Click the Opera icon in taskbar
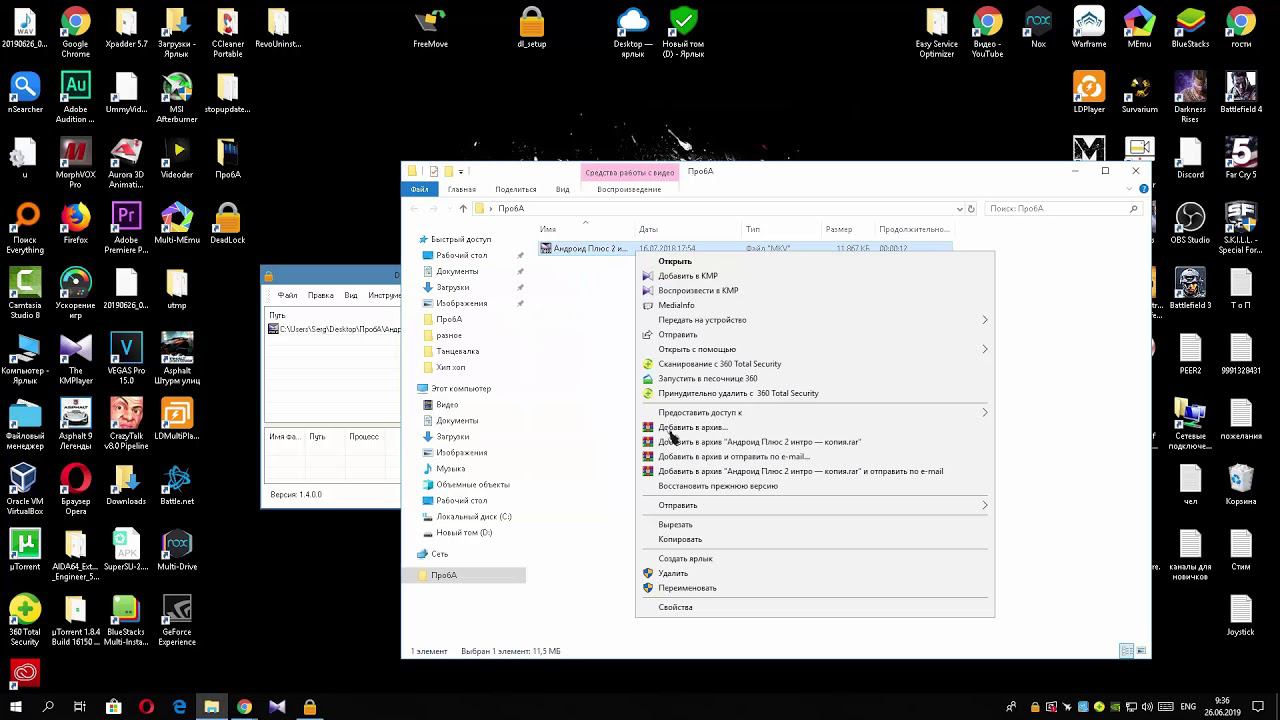The width and height of the screenshot is (1280, 720). [x=147, y=707]
